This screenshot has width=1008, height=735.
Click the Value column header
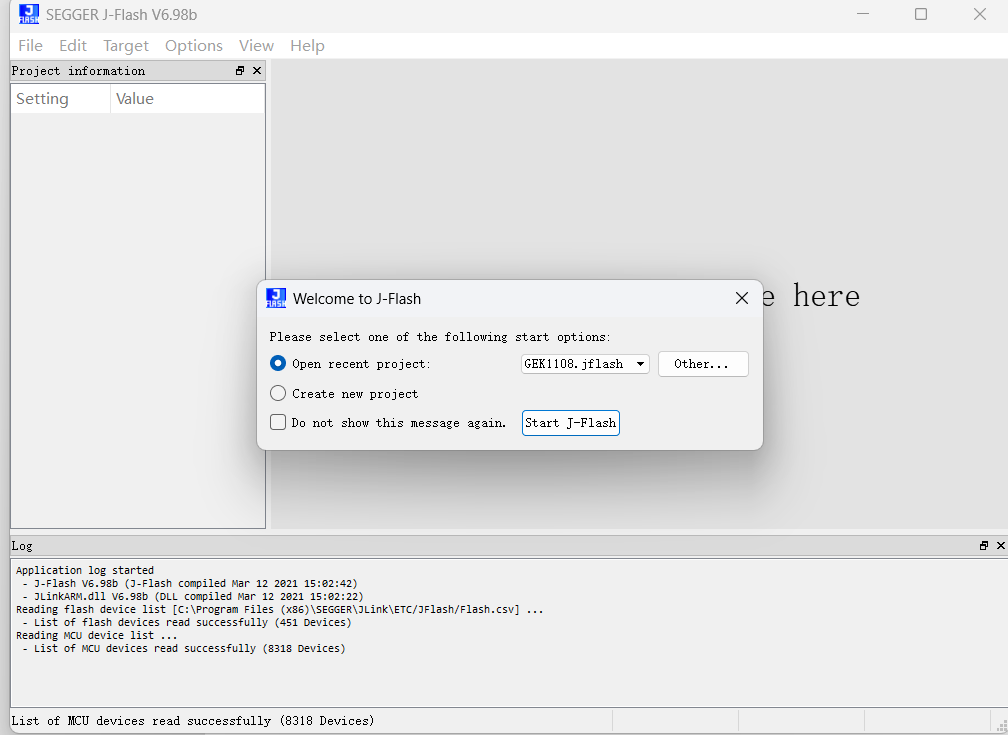pos(188,98)
